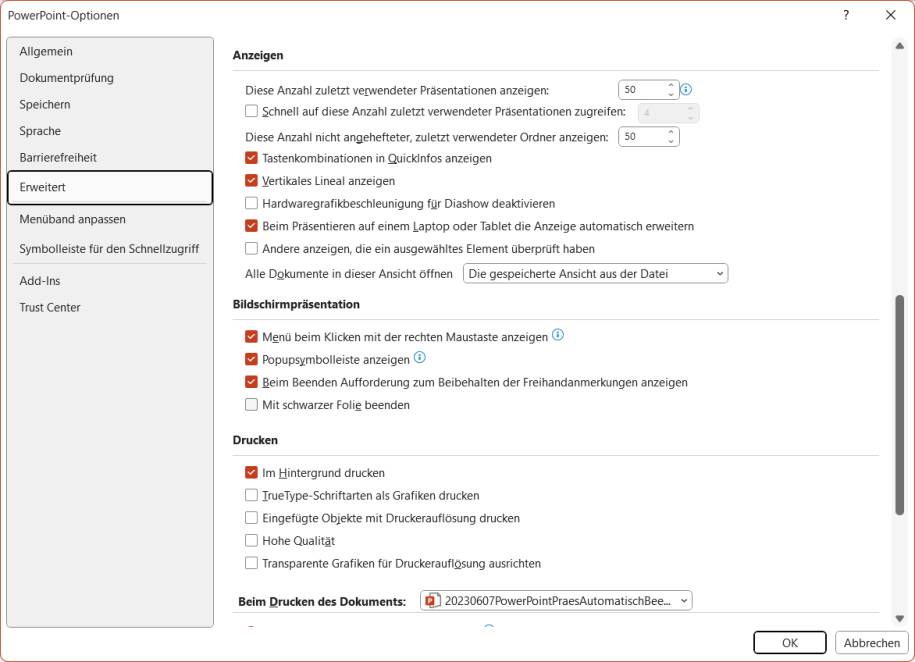Screen dimensions: 915x662
Task: Disable Im Hintergrund drucken
Action: [x=250, y=472]
